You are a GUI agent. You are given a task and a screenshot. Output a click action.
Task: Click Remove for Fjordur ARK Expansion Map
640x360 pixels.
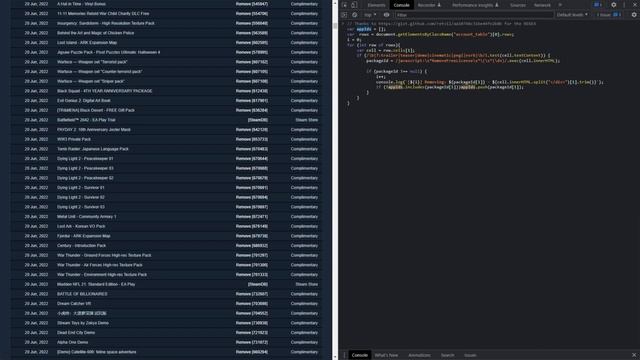tap(252, 236)
